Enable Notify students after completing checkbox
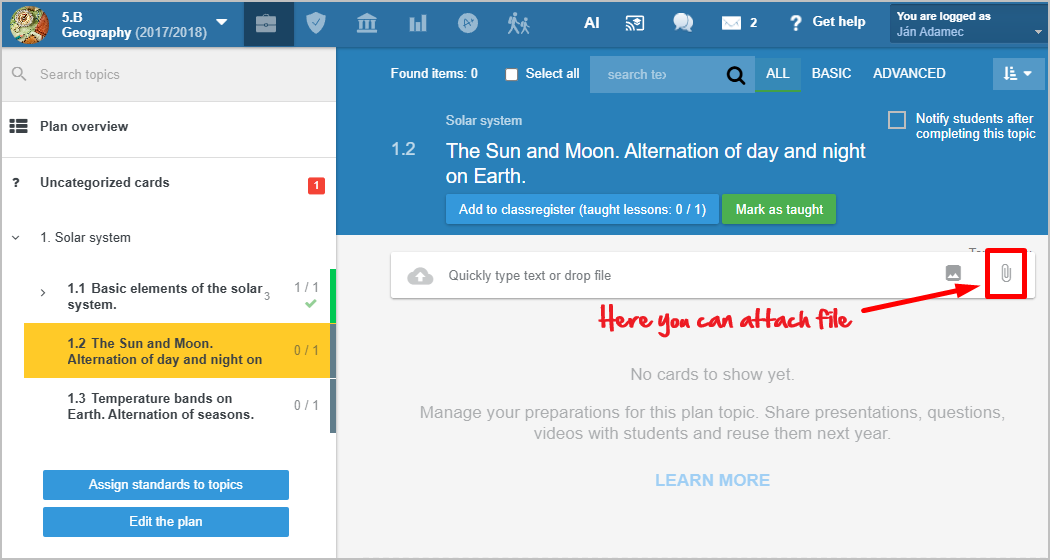The height and width of the screenshot is (560, 1050). click(x=897, y=120)
